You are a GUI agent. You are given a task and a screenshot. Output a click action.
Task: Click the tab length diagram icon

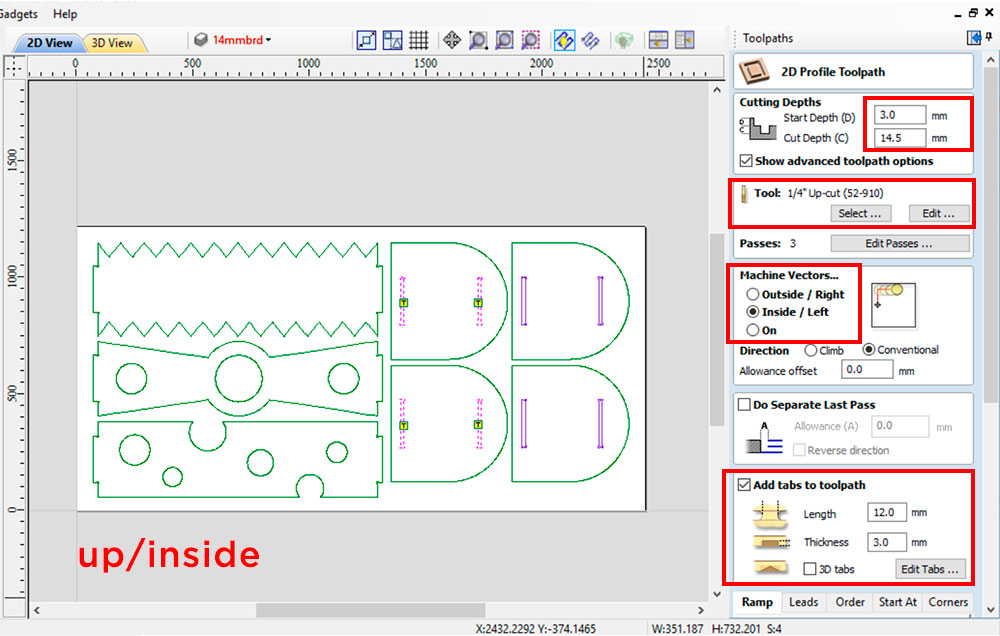770,515
